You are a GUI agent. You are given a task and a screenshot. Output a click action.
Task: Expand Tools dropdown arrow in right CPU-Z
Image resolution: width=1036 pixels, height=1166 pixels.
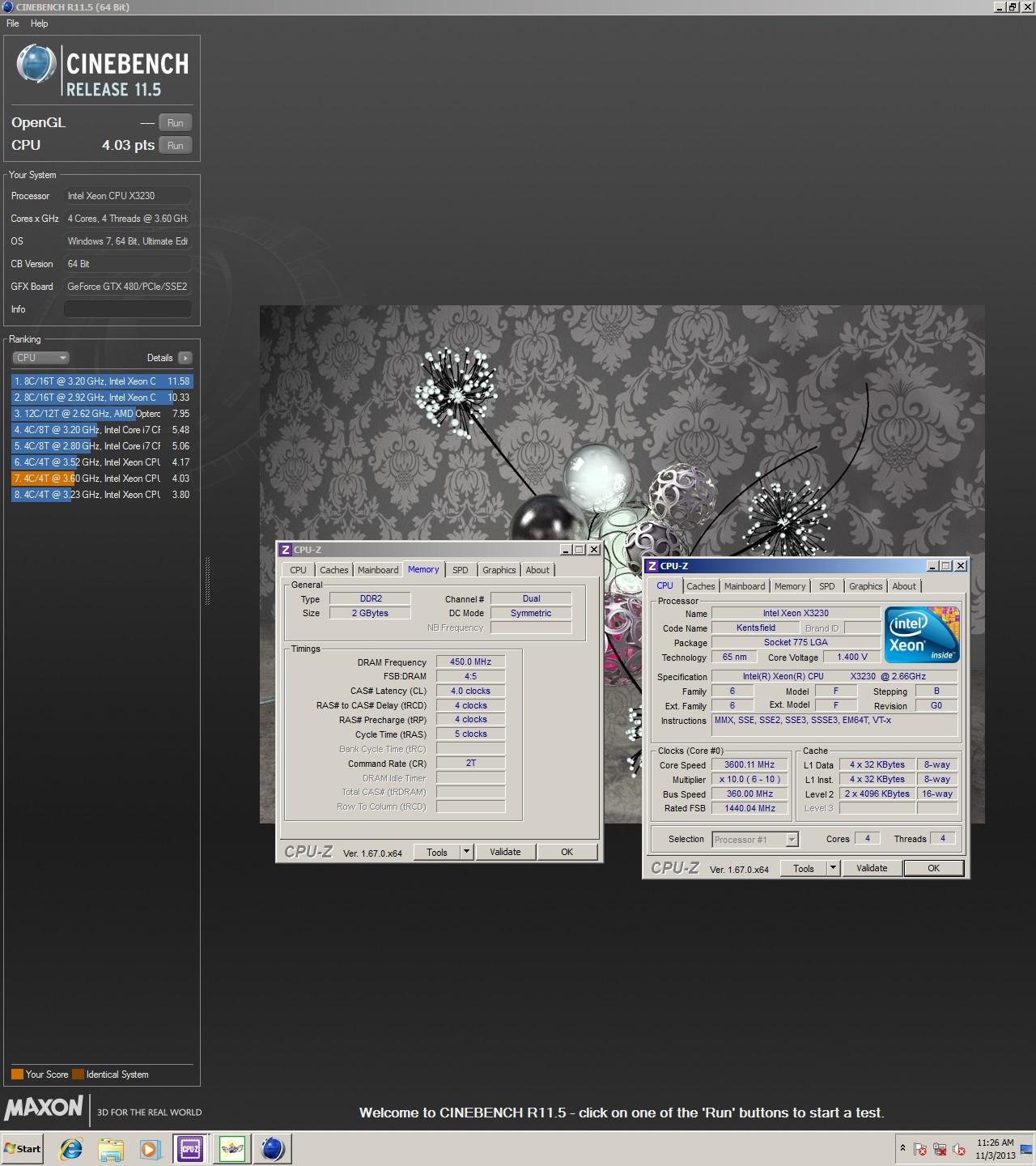(833, 868)
